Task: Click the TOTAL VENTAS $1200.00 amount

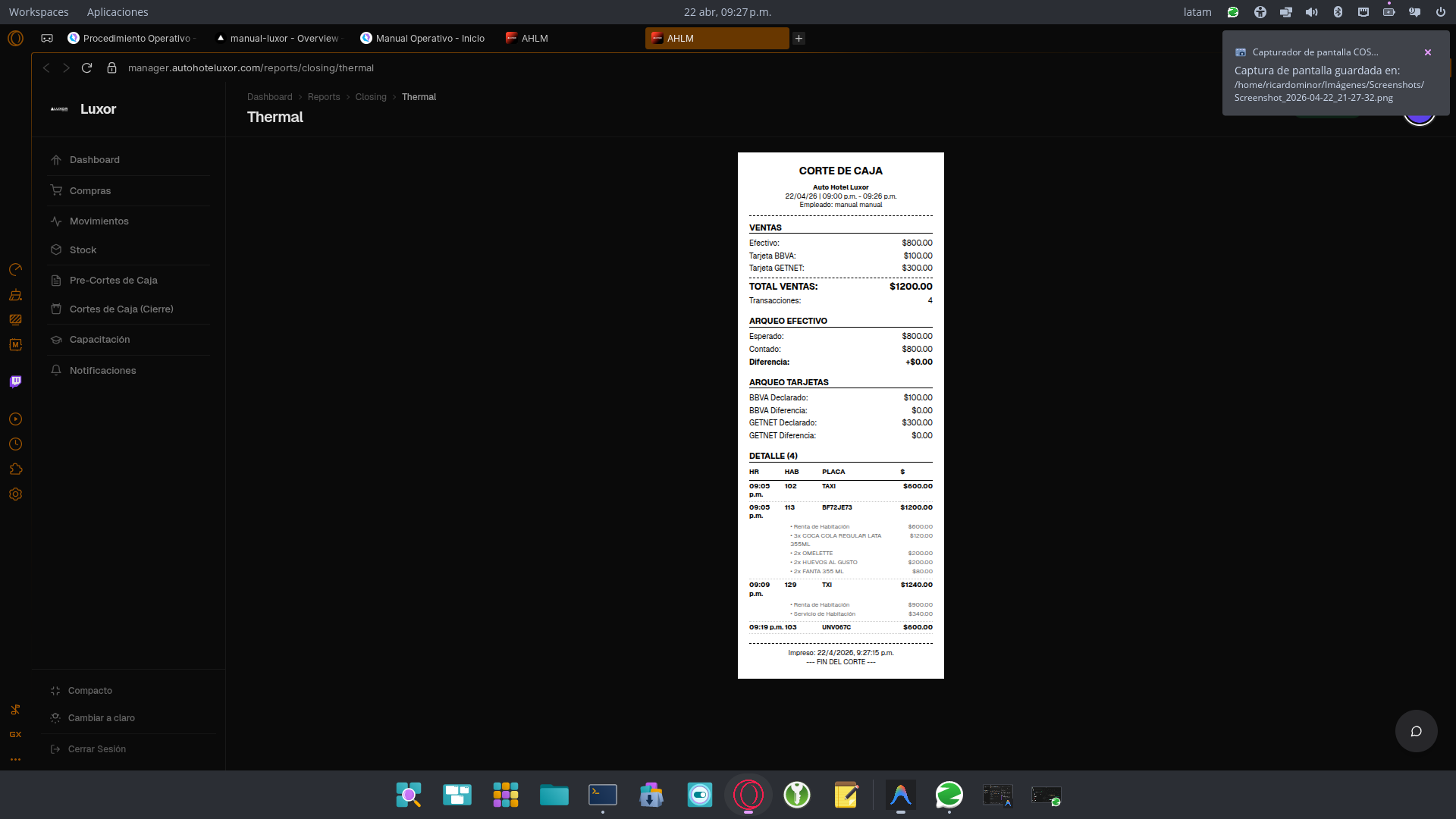Action: click(911, 287)
